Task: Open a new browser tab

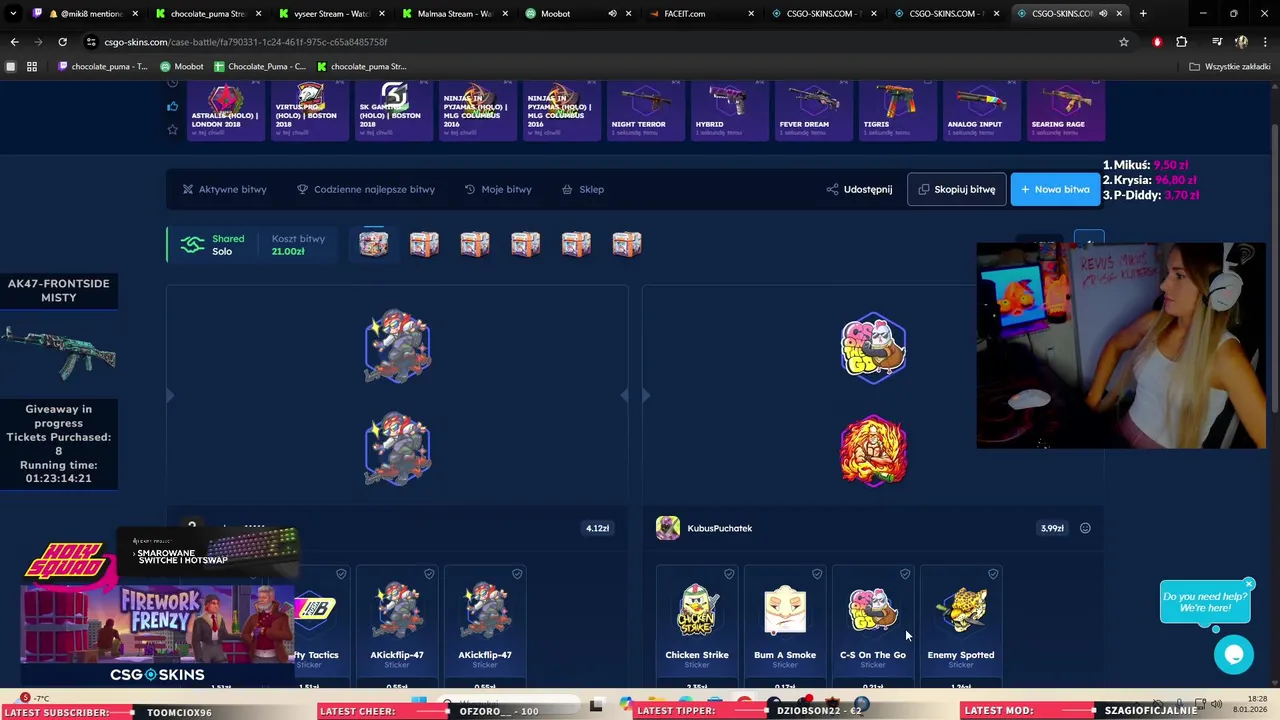Action: point(1143,14)
